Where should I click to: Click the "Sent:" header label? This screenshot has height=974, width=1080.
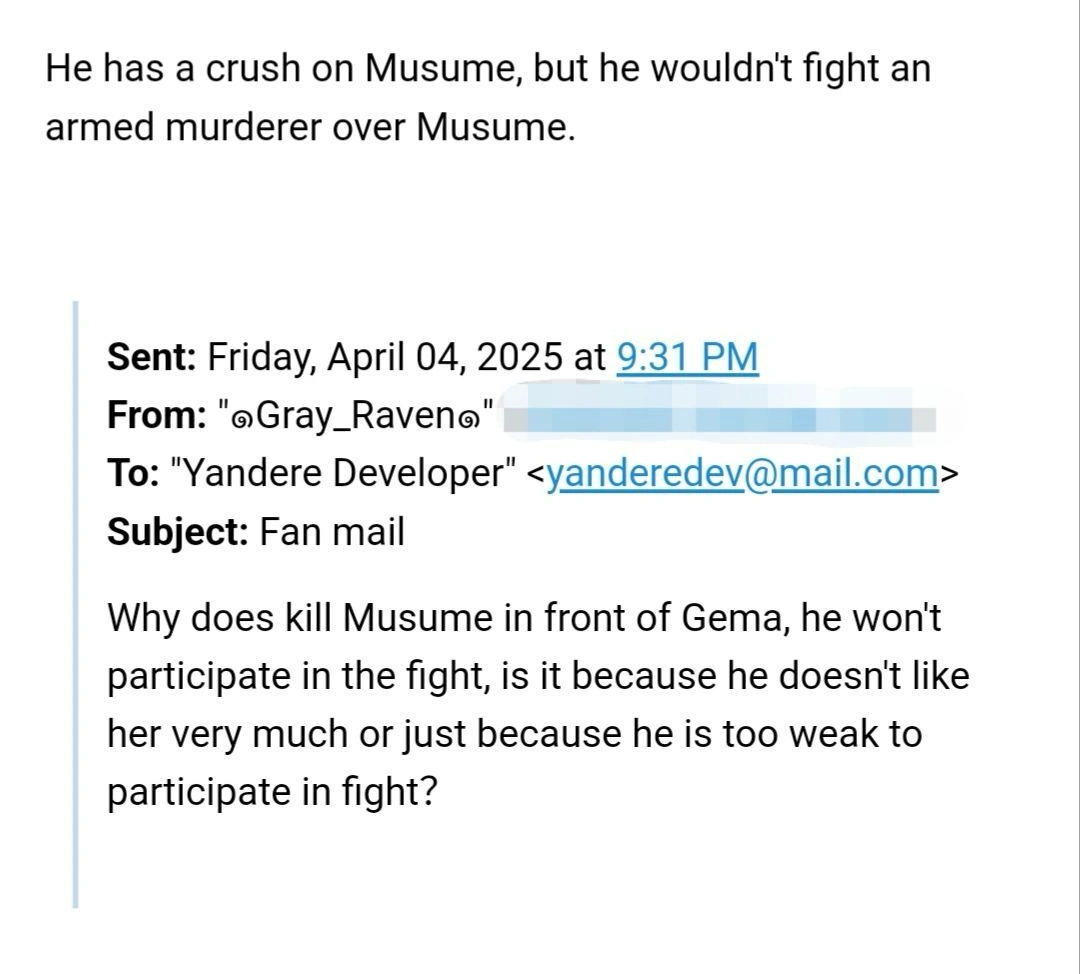click(x=151, y=357)
